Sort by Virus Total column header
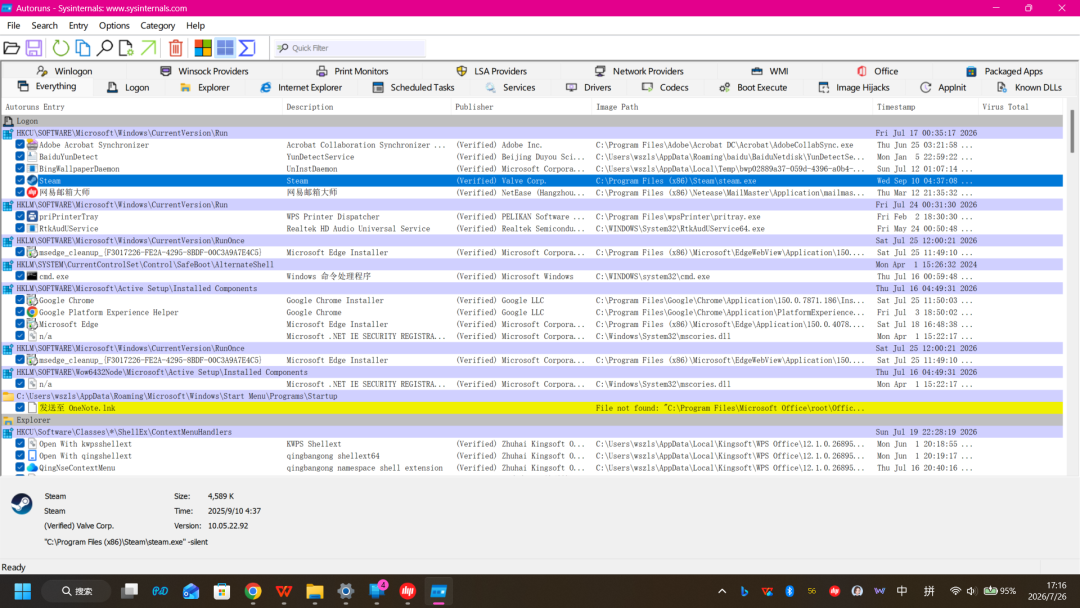Viewport: 1080px width, 608px height. pos(1021,107)
